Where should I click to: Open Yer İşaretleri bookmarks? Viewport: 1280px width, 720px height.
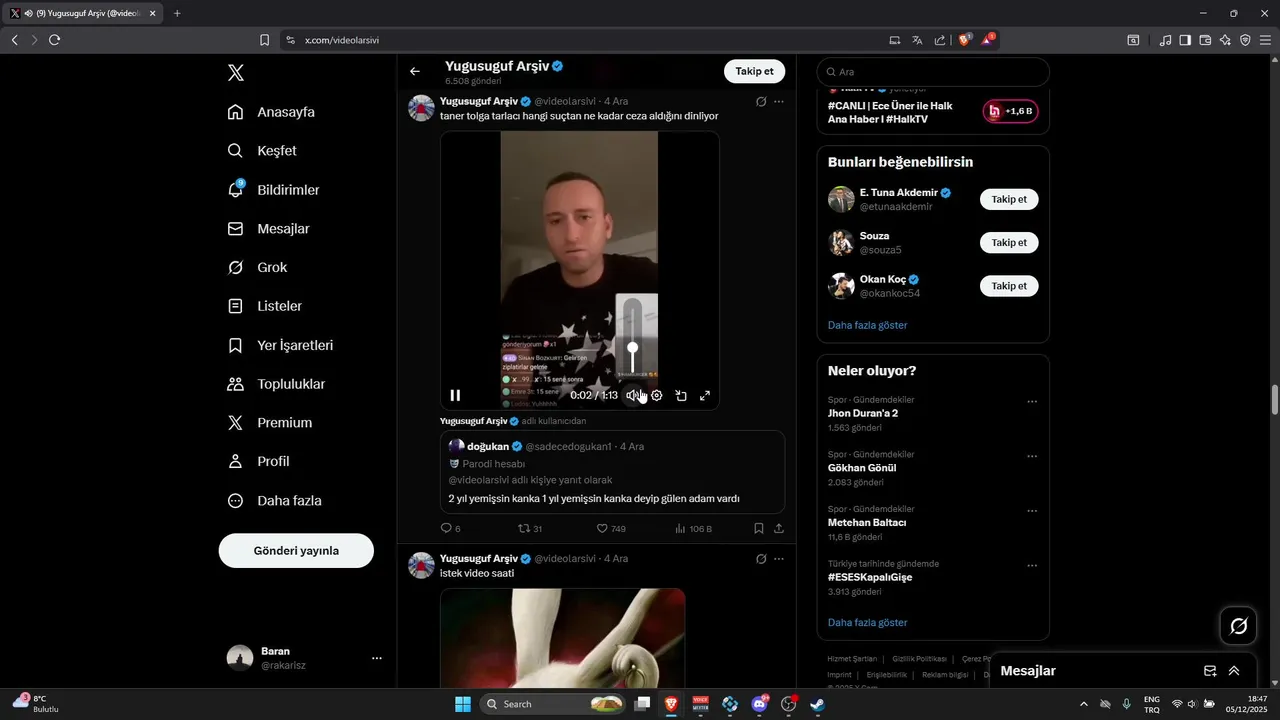281,345
